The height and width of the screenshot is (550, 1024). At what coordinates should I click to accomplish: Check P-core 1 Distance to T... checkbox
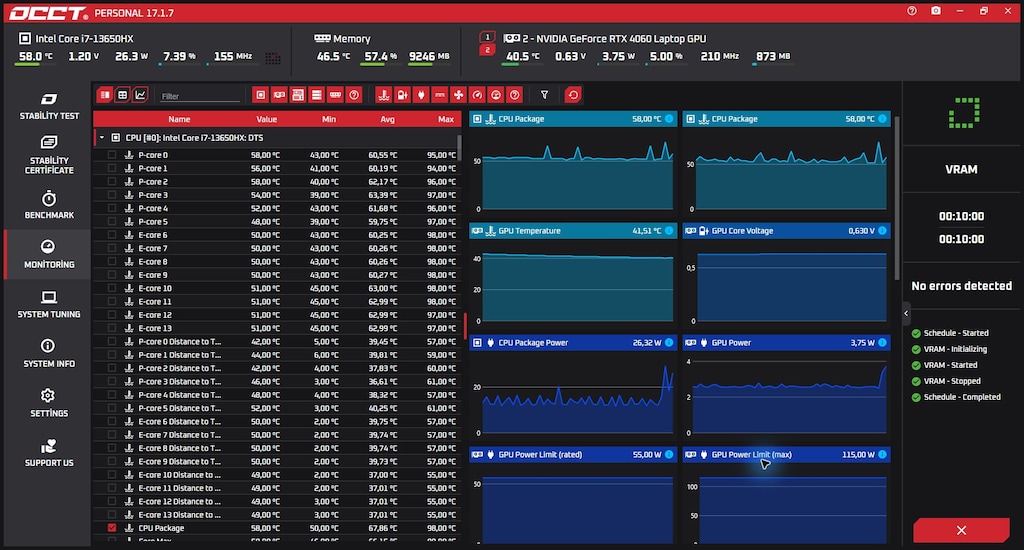point(112,355)
